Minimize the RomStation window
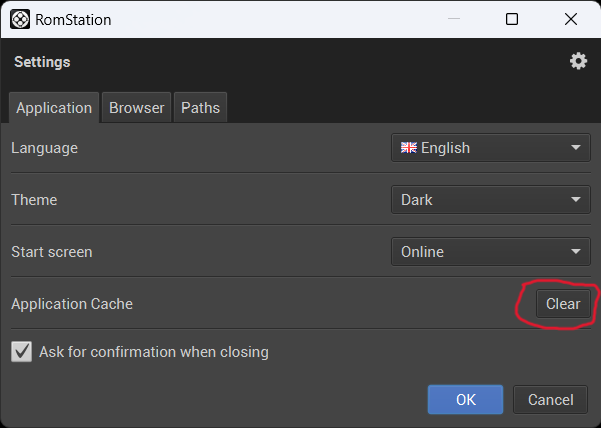 pyautogui.click(x=454, y=19)
